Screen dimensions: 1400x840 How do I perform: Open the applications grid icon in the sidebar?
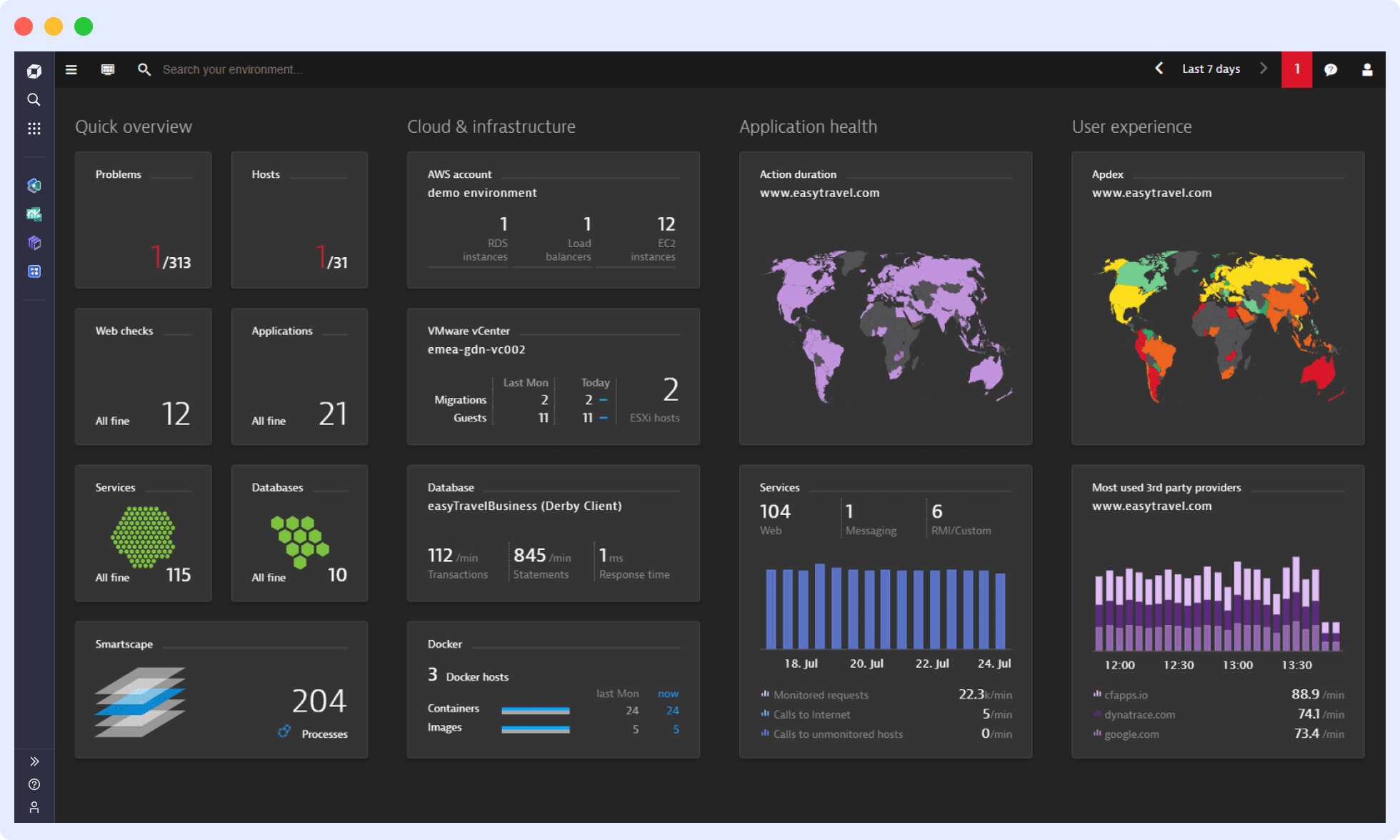coord(34,129)
